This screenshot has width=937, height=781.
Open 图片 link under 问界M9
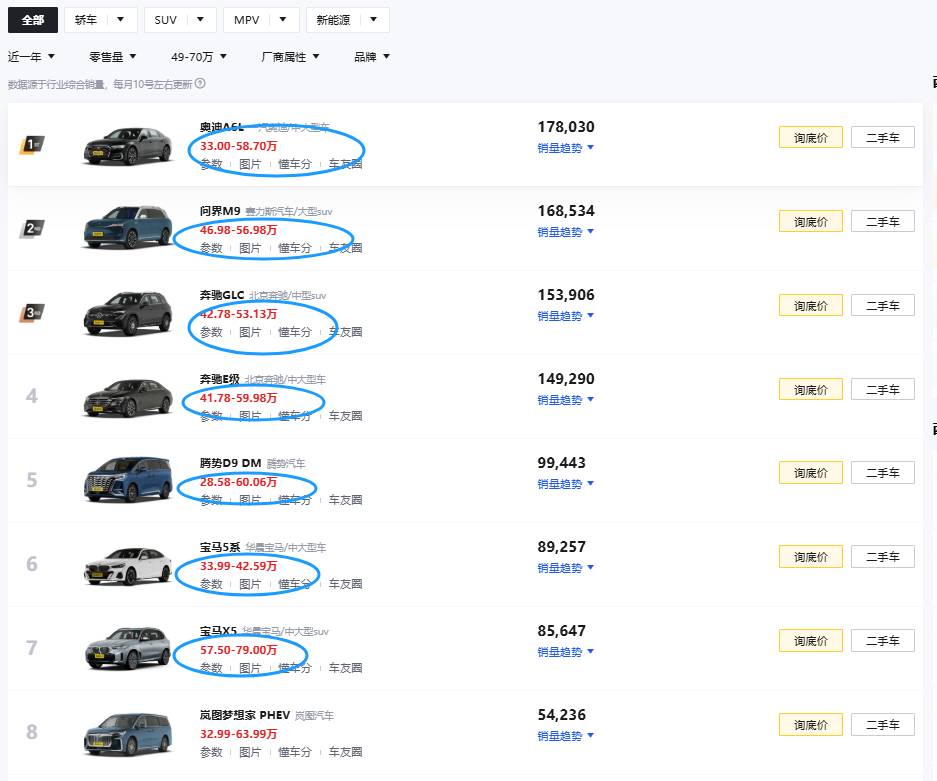[x=250, y=248]
